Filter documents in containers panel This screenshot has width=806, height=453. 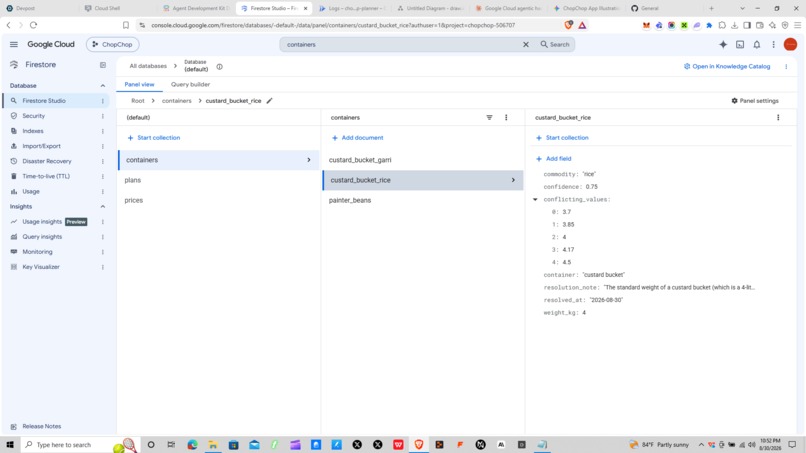tap(489, 118)
